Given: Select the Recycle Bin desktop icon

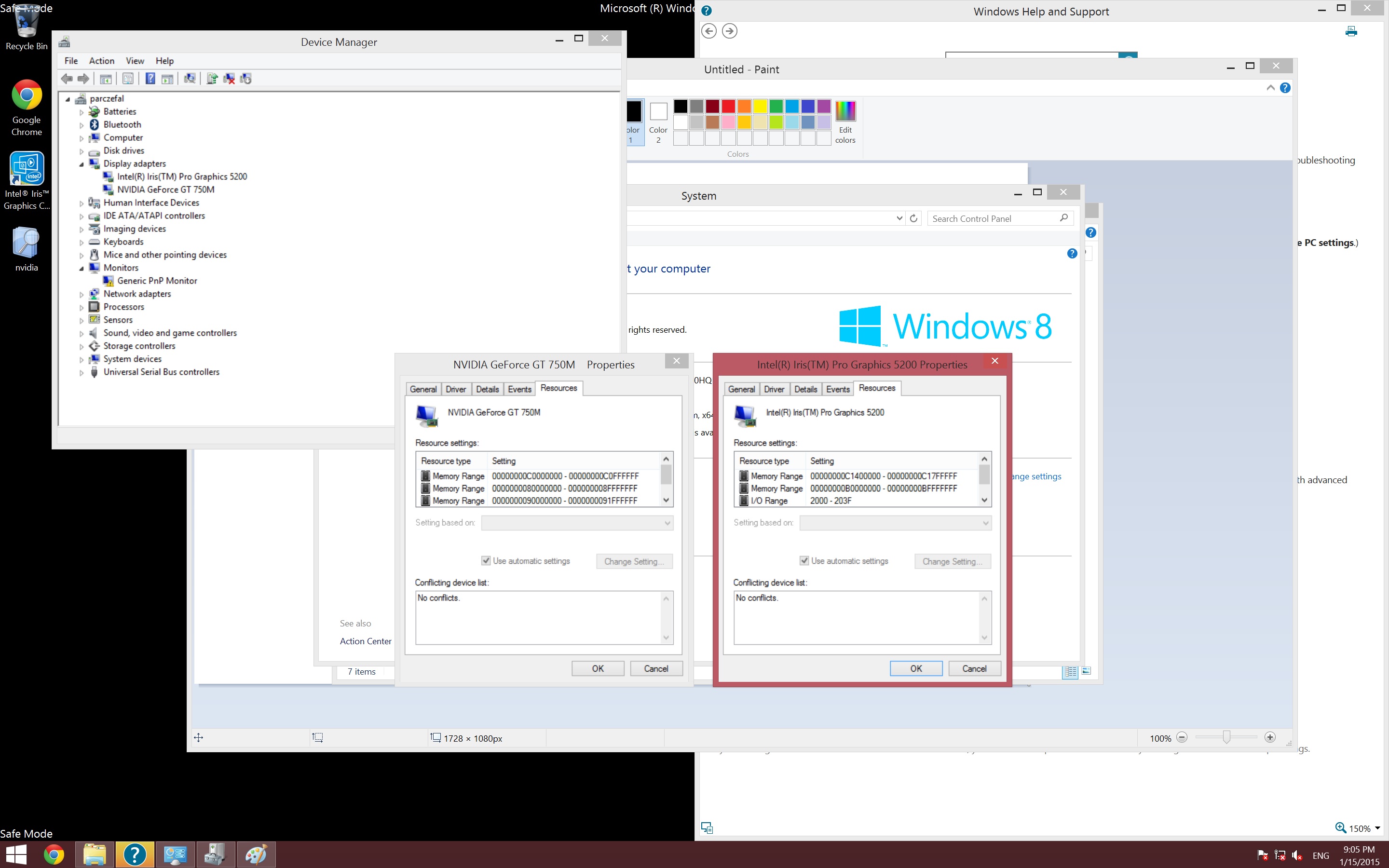Looking at the screenshot, I should 27,27.
